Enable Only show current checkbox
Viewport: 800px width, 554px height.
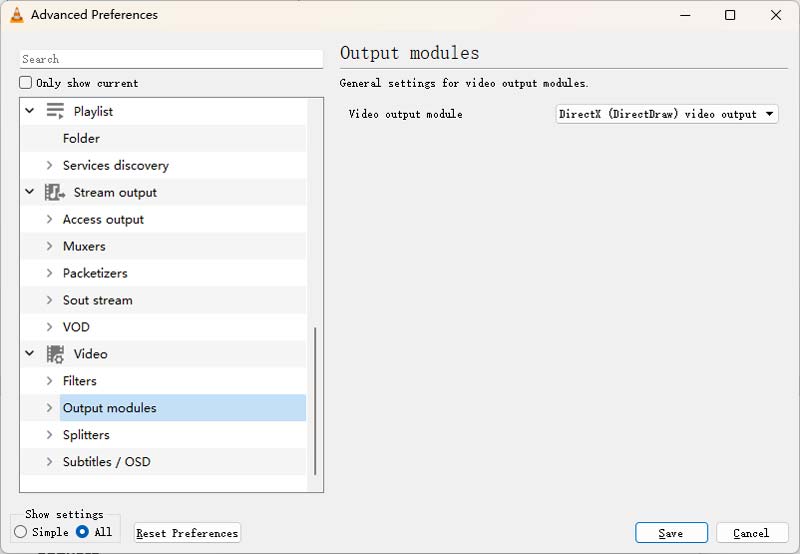coord(26,83)
